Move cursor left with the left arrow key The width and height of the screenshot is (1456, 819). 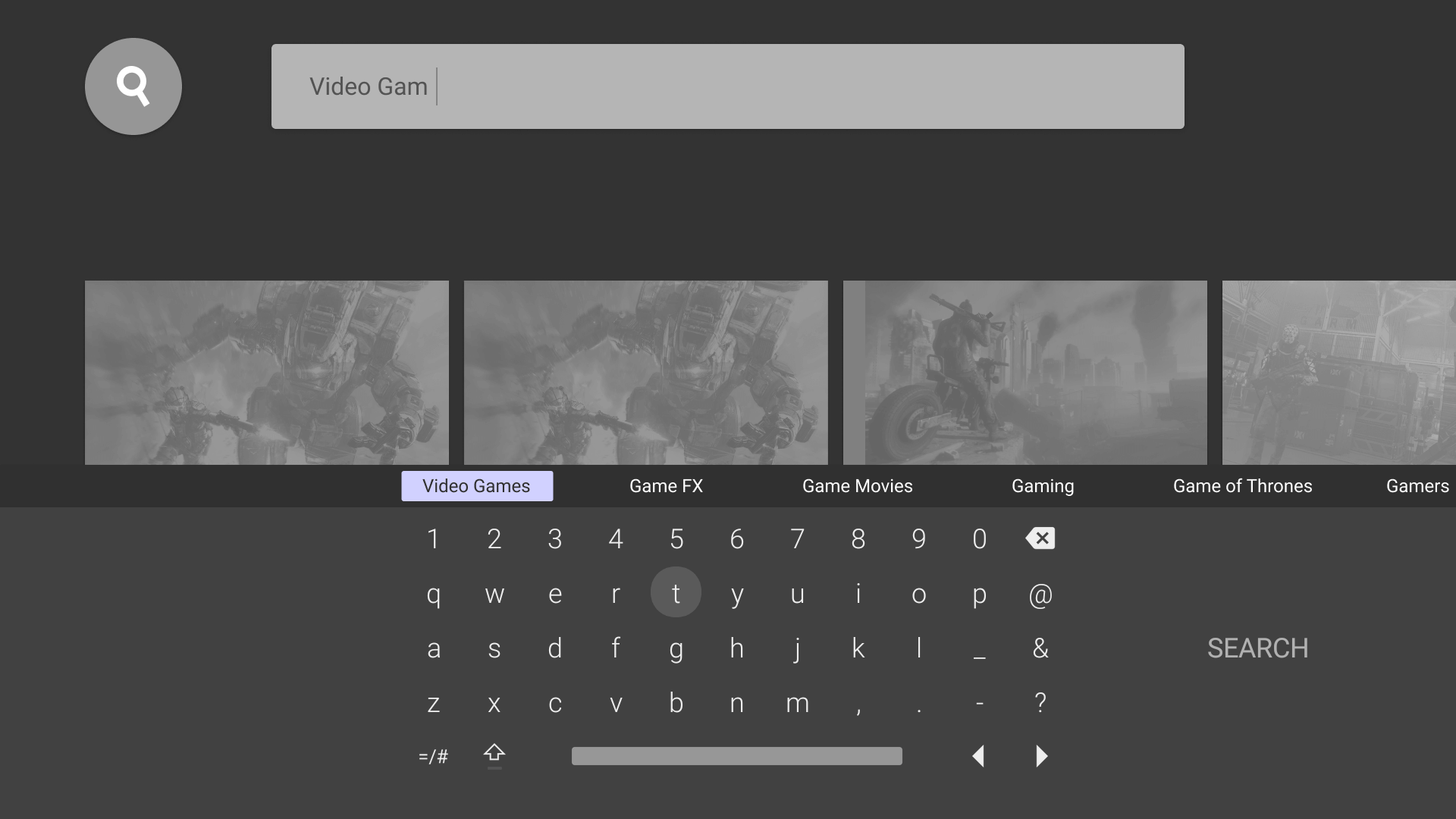click(978, 756)
